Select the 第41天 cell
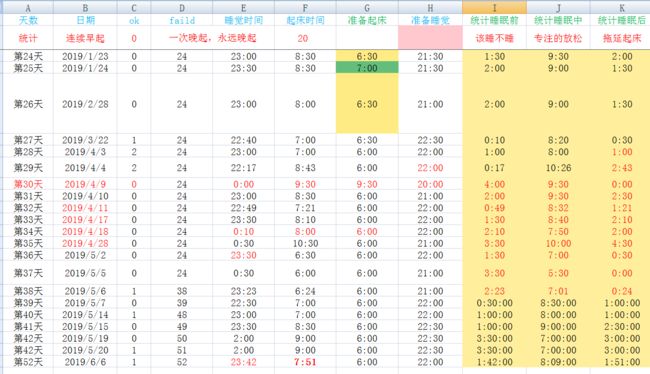The image size is (650, 374). coord(28,327)
